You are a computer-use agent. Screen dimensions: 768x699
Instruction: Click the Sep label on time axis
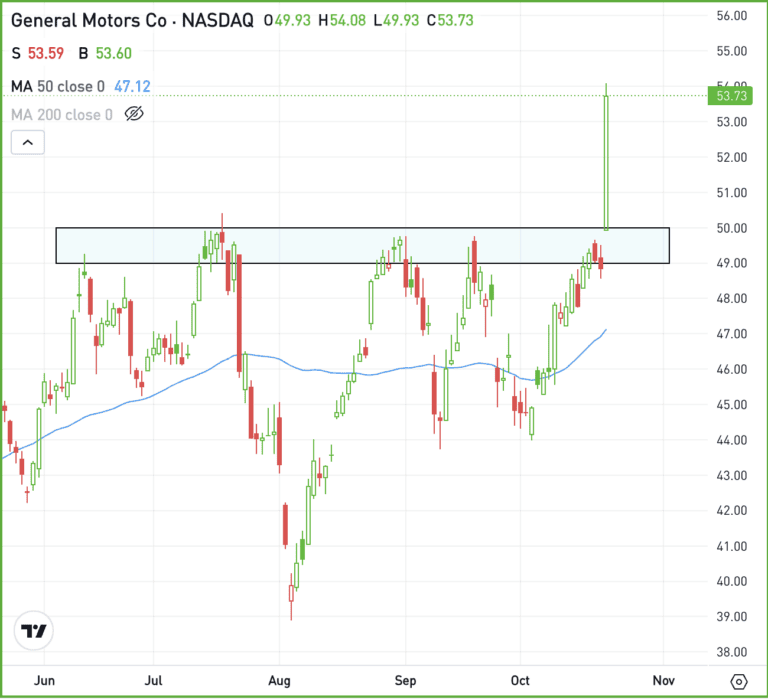(x=406, y=681)
